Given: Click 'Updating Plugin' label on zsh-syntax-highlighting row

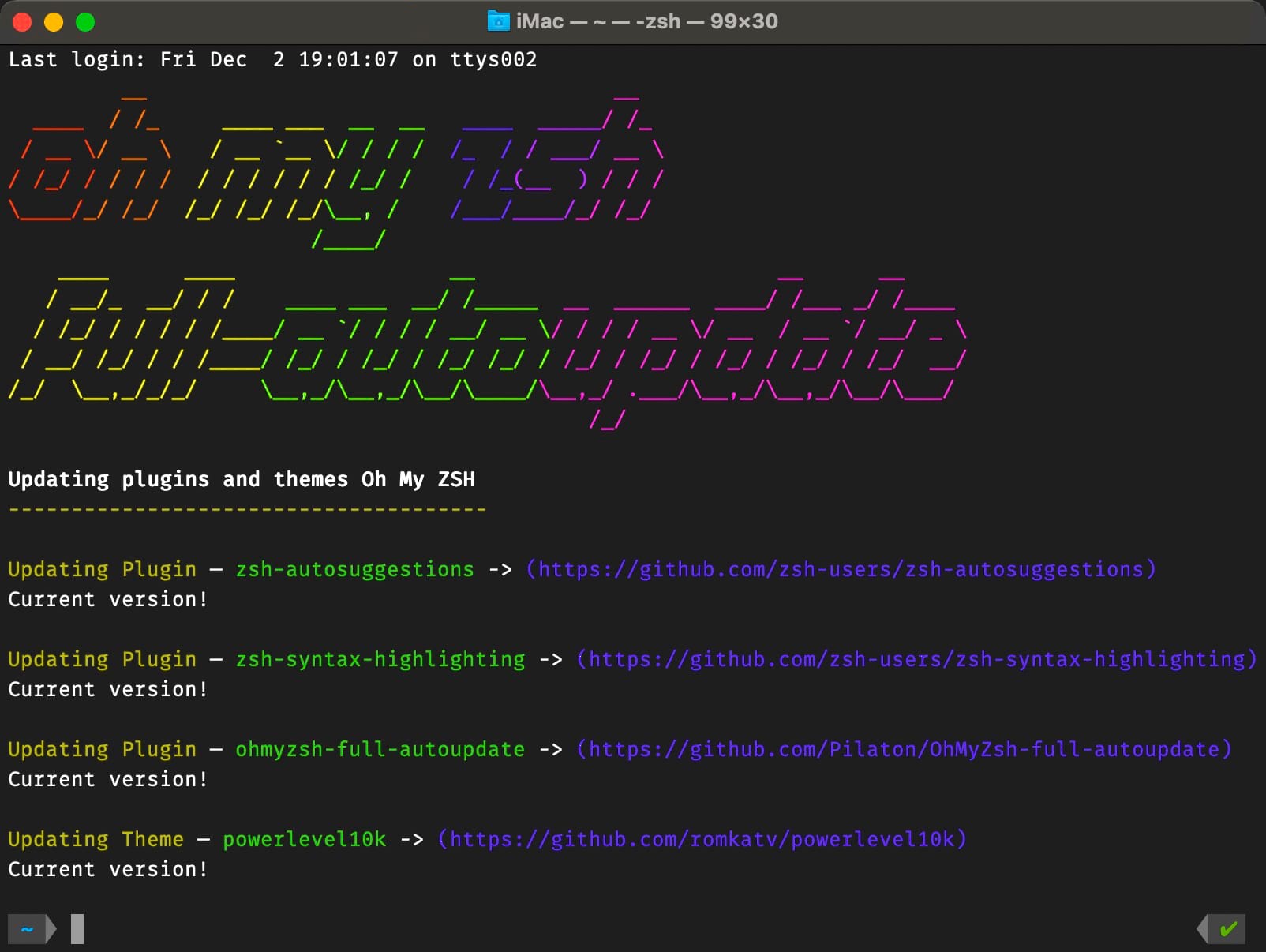Looking at the screenshot, I should pyautogui.click(x=102, y=659).
